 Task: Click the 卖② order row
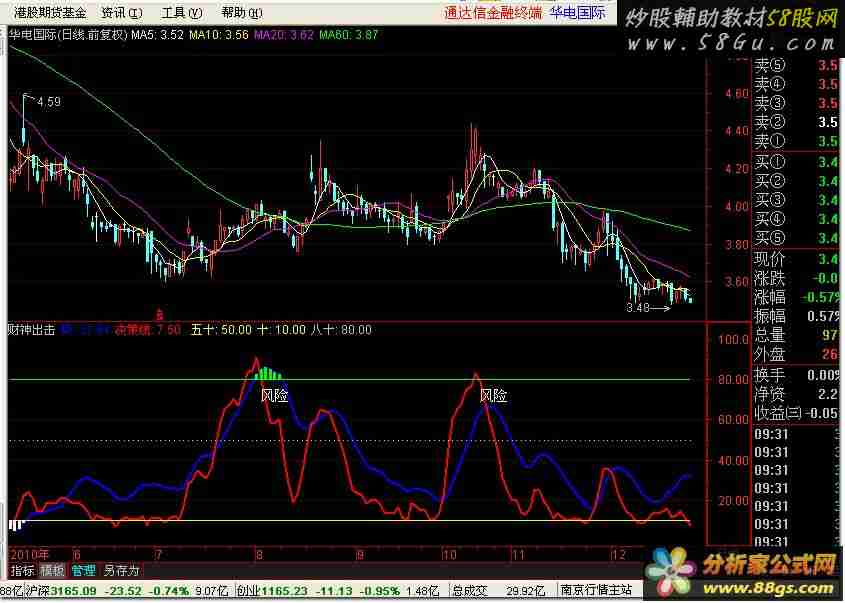[796, 122]
